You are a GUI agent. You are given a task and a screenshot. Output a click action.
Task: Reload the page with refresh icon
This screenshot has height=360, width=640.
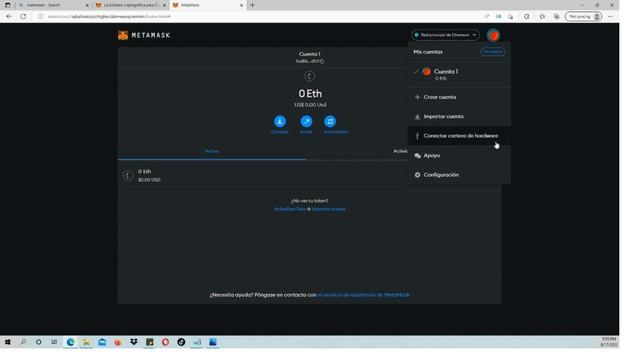click(x=23, y=17)
